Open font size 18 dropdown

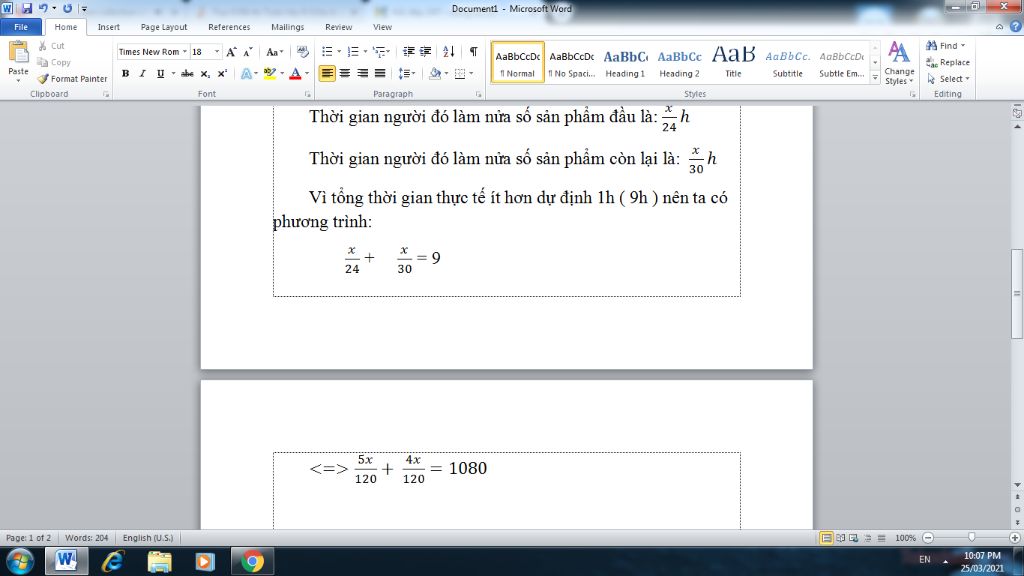(217, 52)
